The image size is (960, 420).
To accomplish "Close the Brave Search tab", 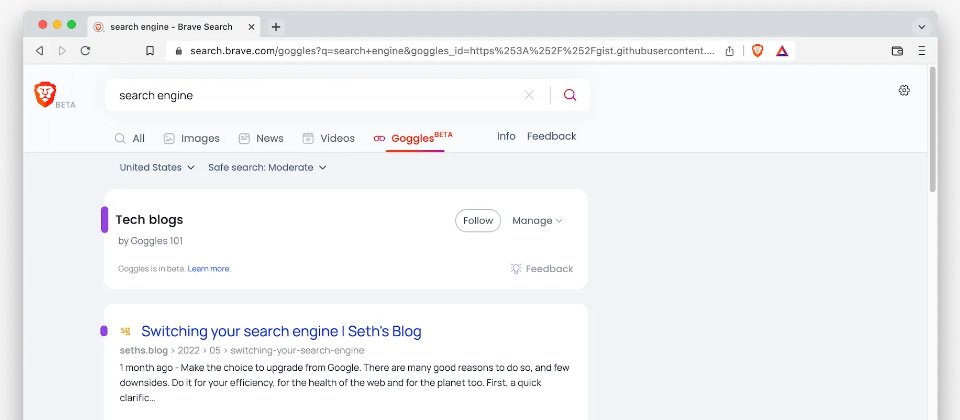I will tap(251, 27).
